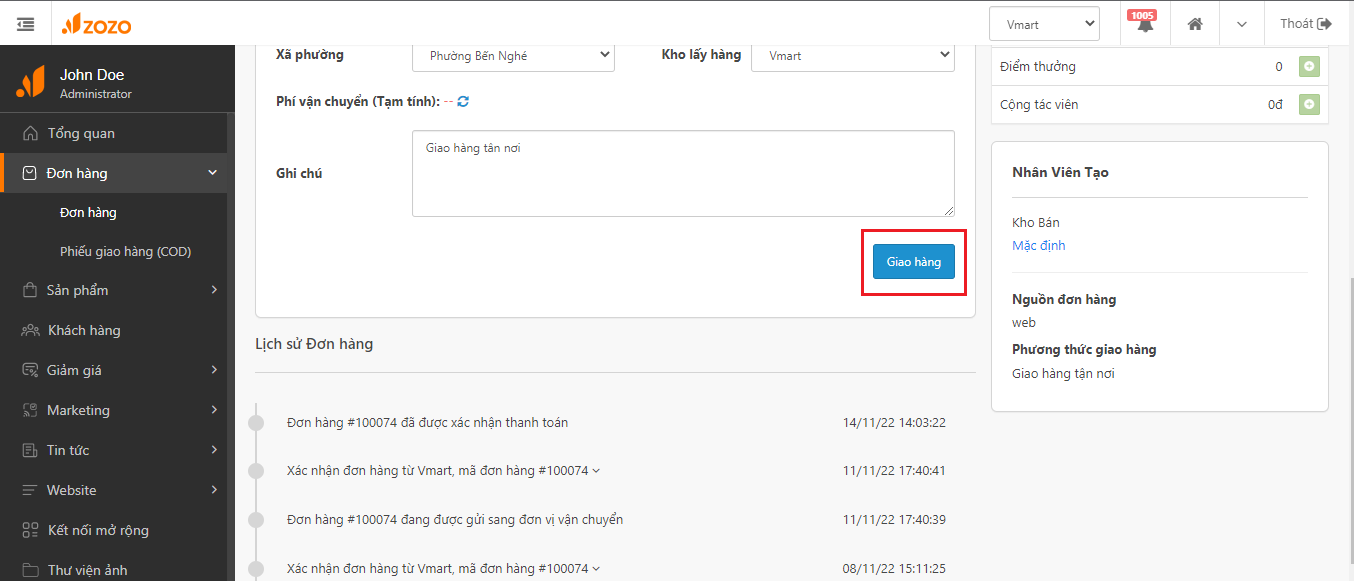Click the Lịch sử Đơn hàng heading

[x=314, y=344]
